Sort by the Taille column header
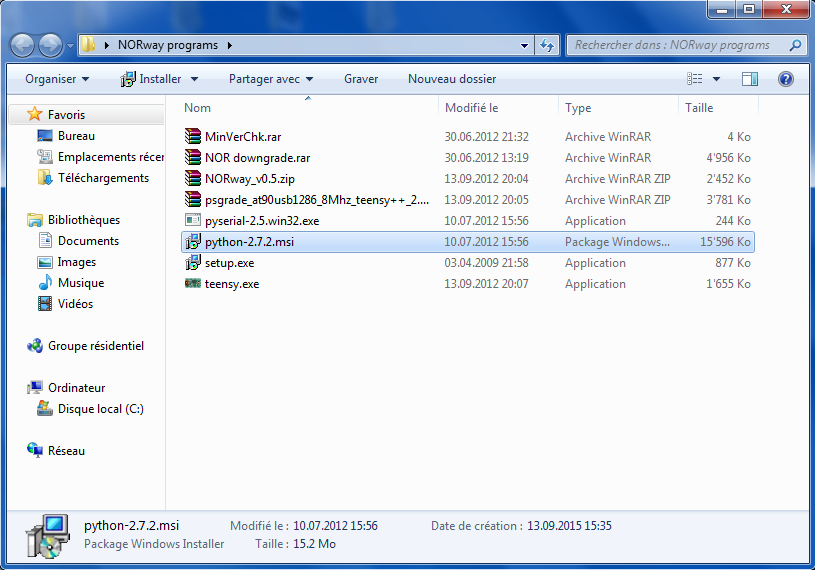 [719, 108]
